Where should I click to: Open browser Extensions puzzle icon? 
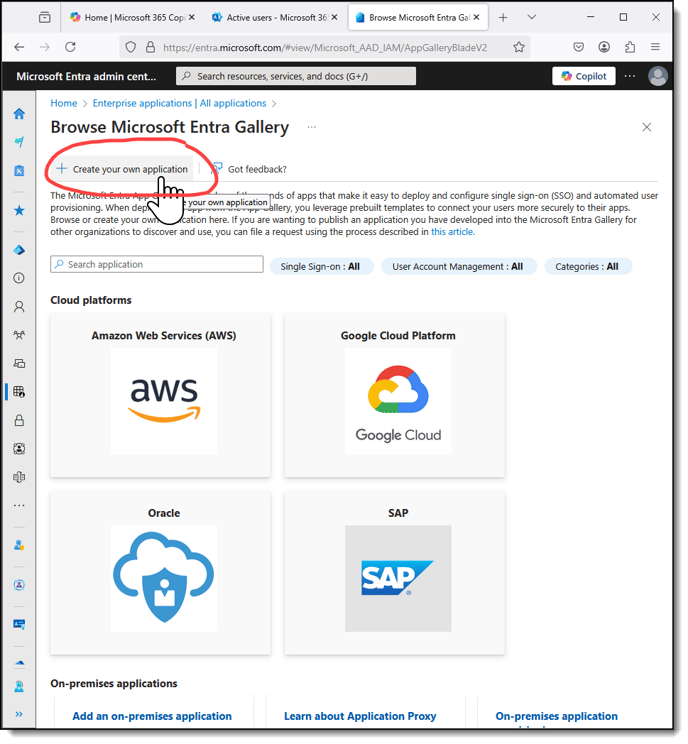[630, 47]
